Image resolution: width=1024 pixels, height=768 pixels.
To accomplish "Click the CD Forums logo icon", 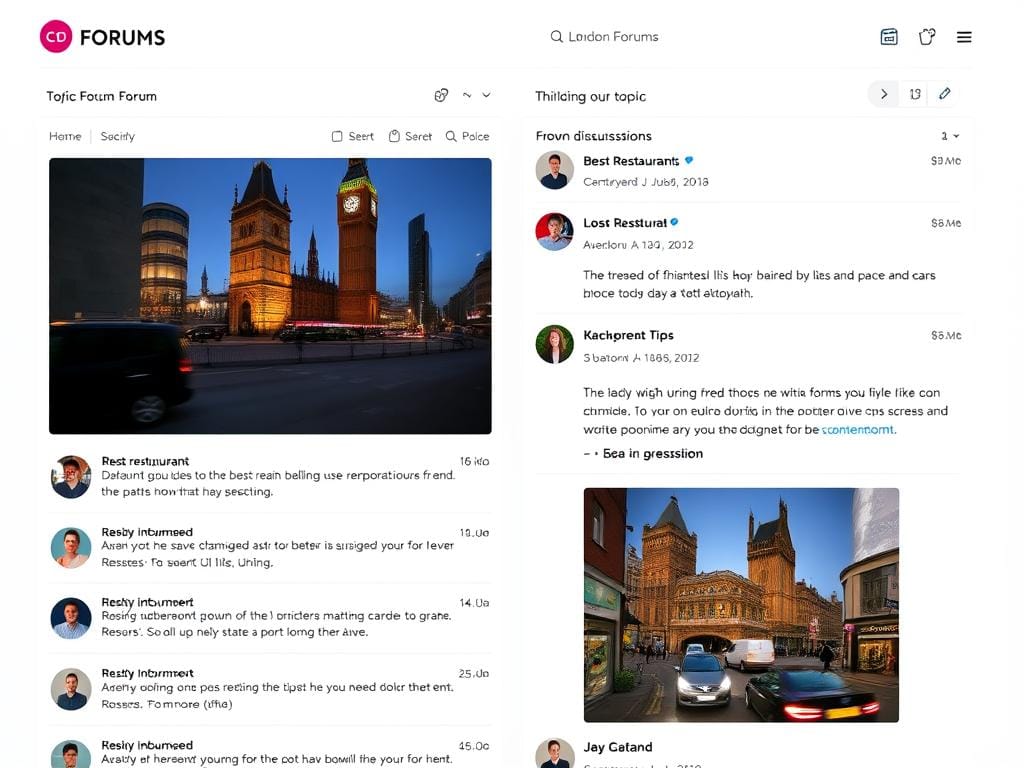I will (56, 37).
